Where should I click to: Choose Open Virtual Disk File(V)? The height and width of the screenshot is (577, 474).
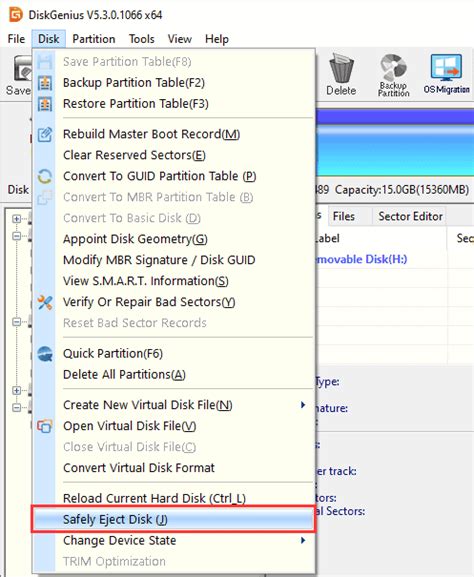[174, 426]
